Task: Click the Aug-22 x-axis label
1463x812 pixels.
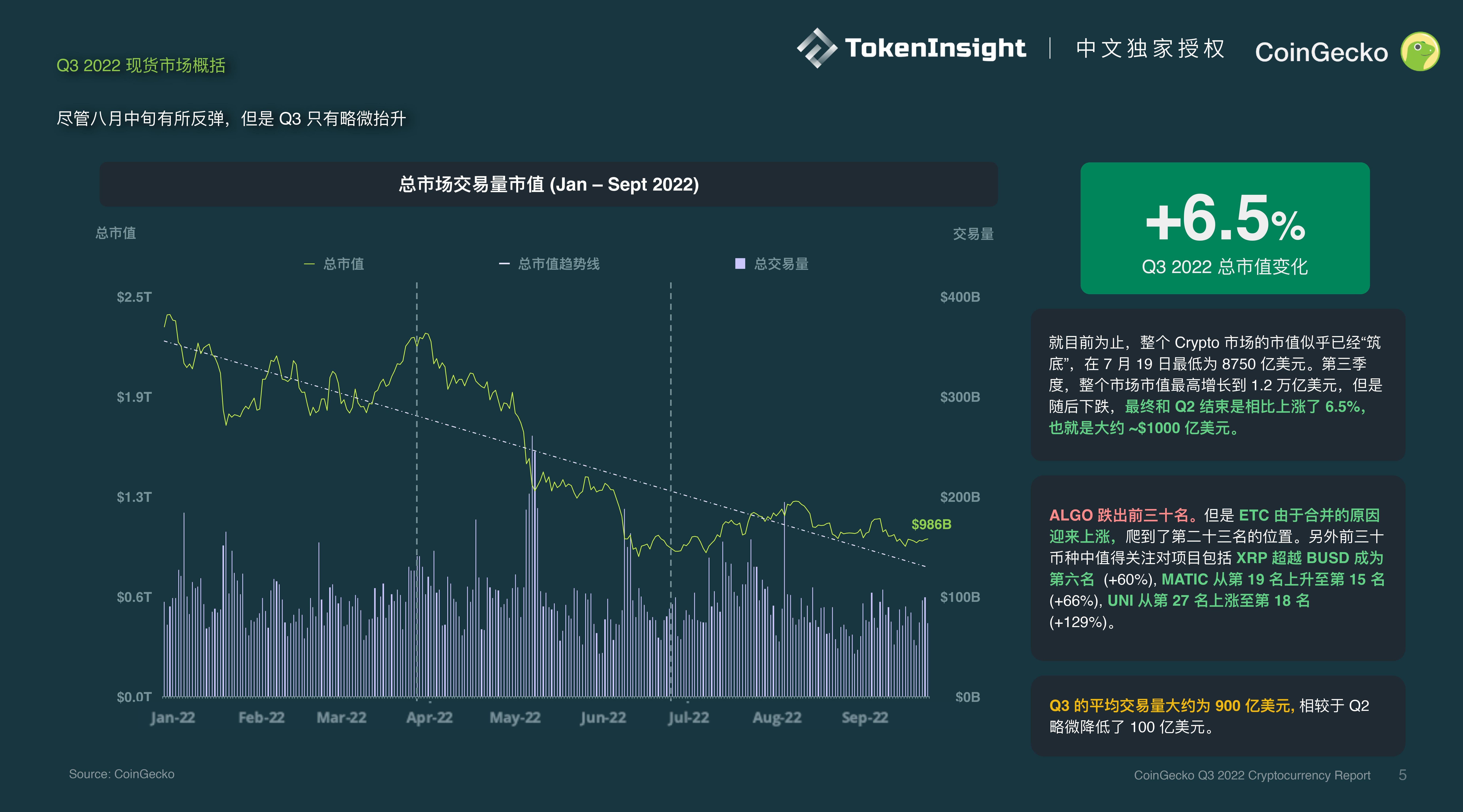Action: tap(777, 718)
